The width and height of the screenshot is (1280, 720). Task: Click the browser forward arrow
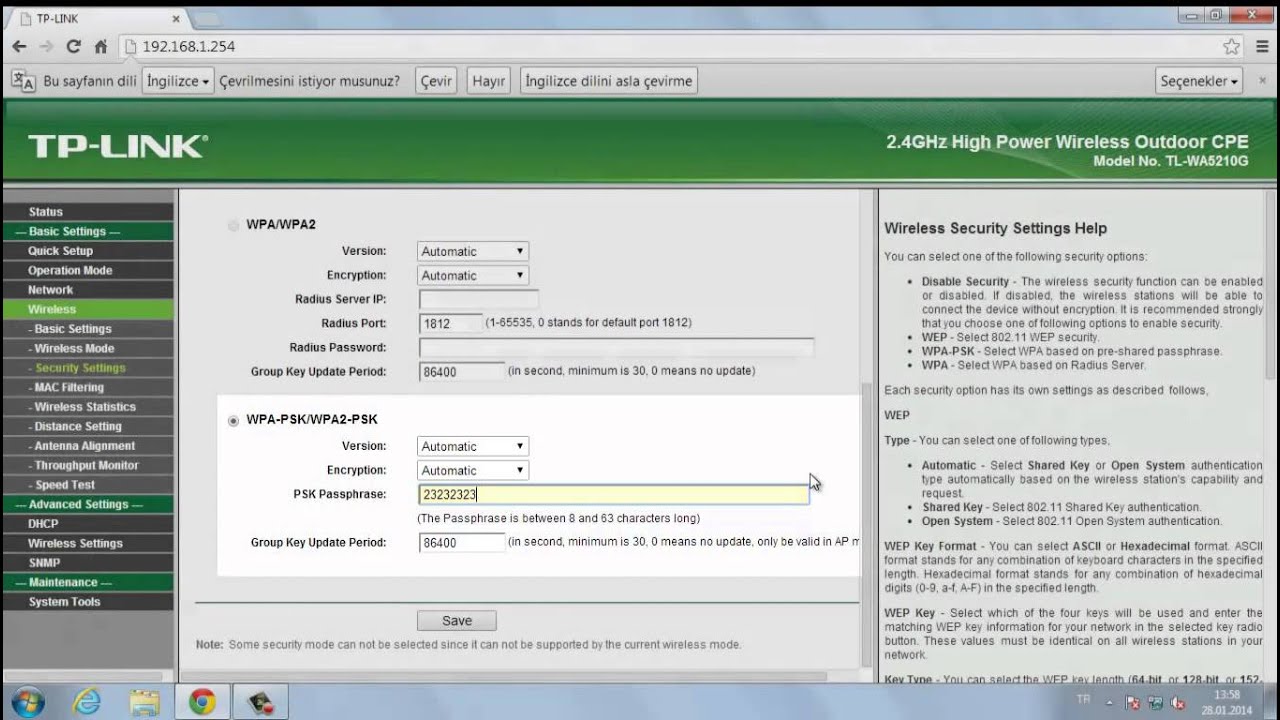pyautogui.click(x=46, y=46)
